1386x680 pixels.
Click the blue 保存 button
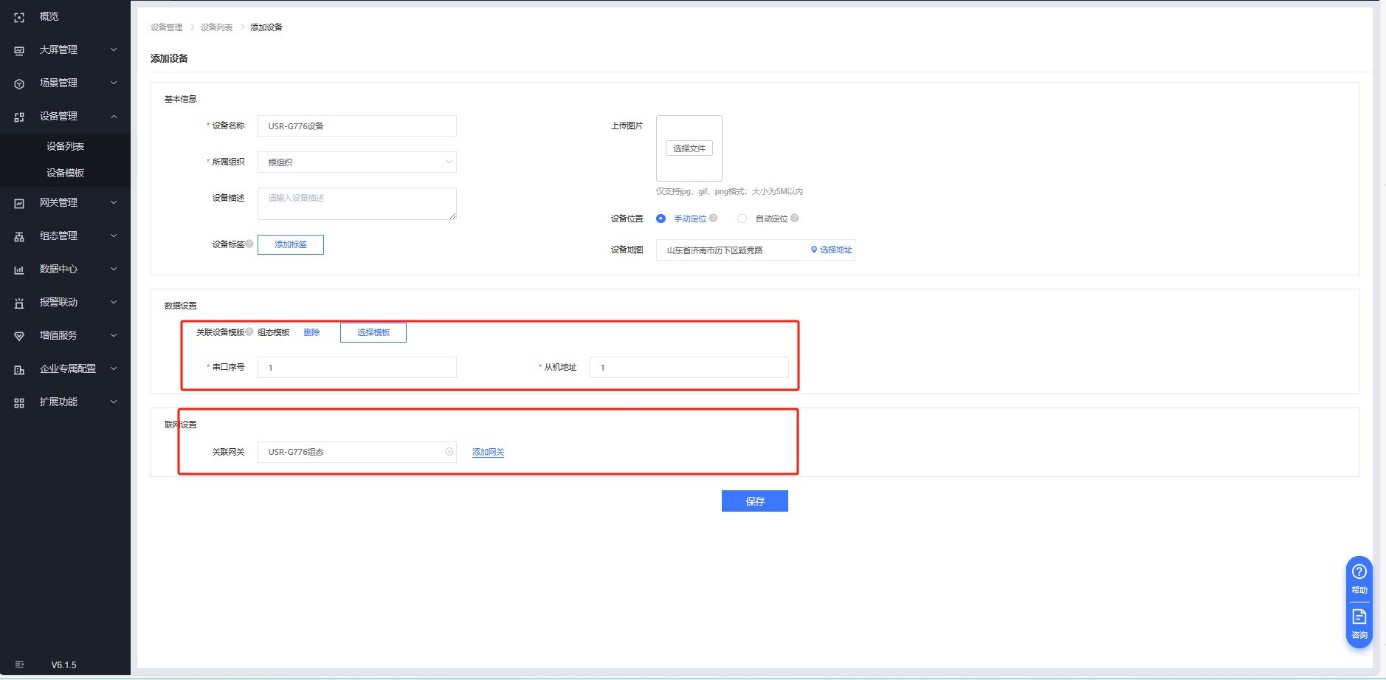pos(754,501)
